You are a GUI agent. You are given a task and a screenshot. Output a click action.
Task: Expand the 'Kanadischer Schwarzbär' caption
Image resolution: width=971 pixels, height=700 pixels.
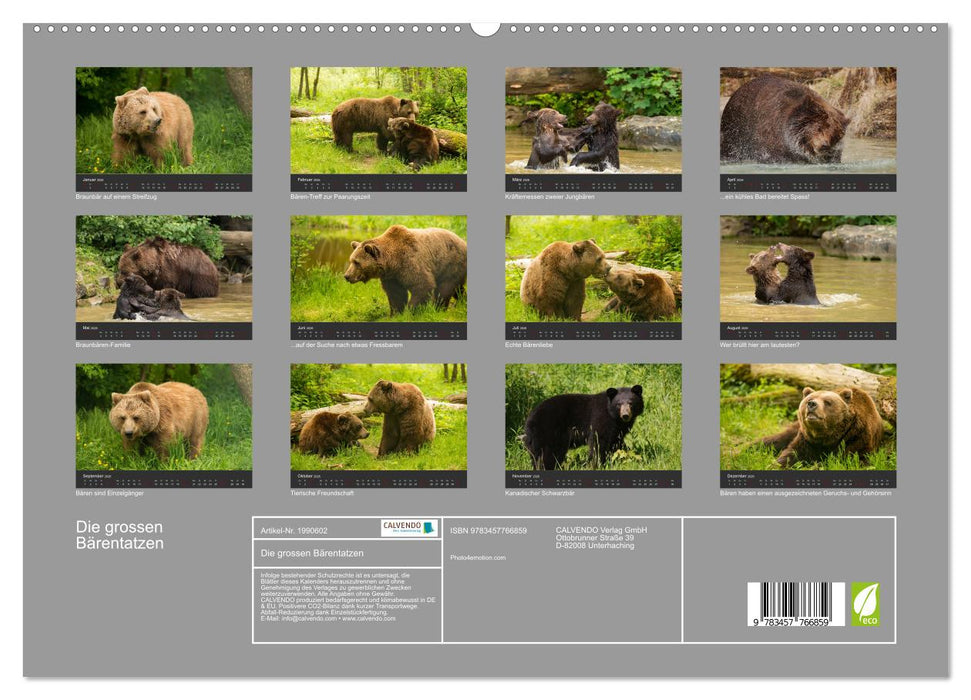coord(541,491)
